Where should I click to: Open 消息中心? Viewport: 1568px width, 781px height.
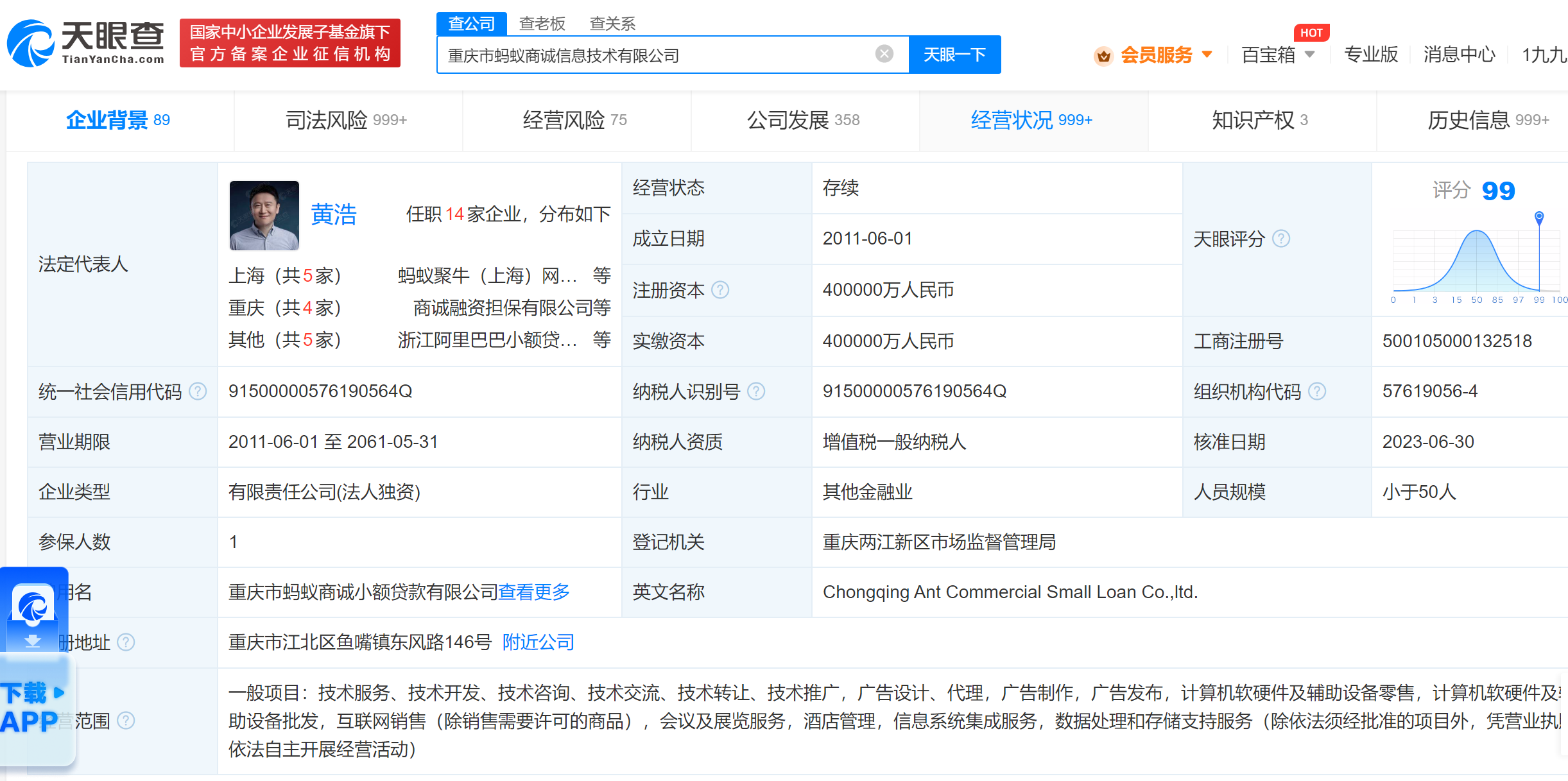click(1460, 55)
